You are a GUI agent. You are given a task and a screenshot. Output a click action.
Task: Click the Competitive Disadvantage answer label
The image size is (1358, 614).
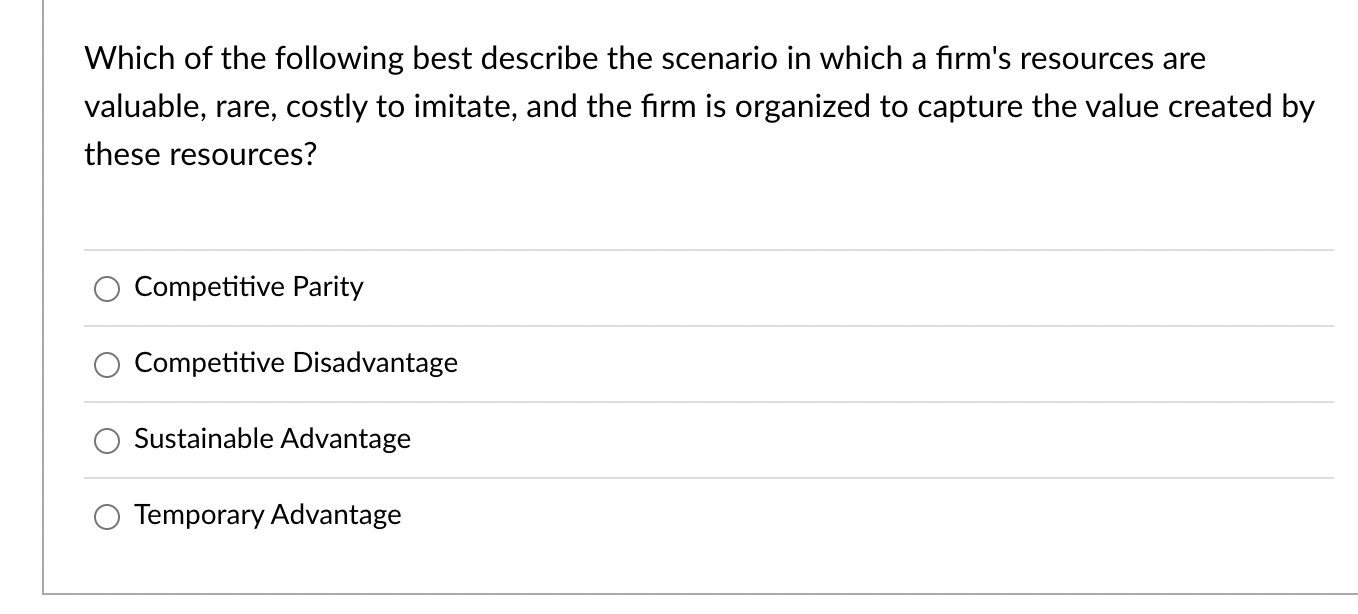pyautogui.click(x=296, y=364)
